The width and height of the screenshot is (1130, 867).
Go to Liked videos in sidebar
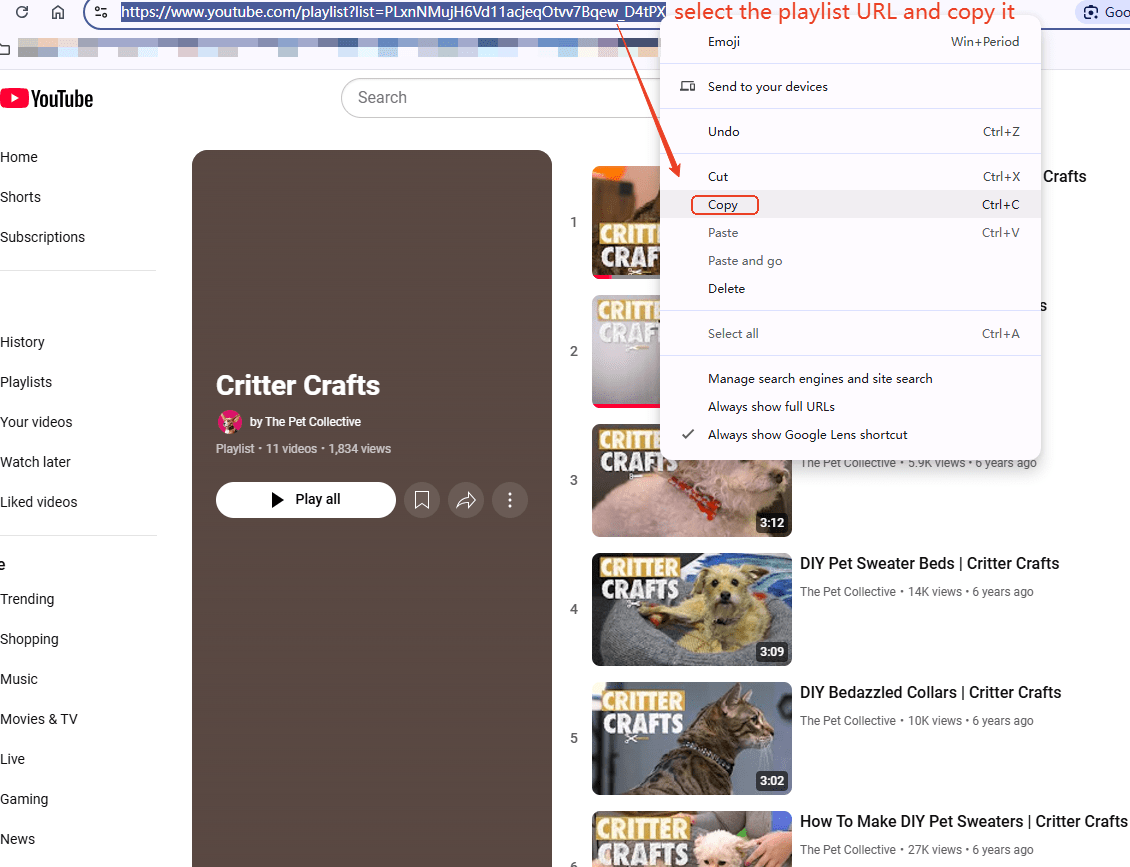point(39,502)
